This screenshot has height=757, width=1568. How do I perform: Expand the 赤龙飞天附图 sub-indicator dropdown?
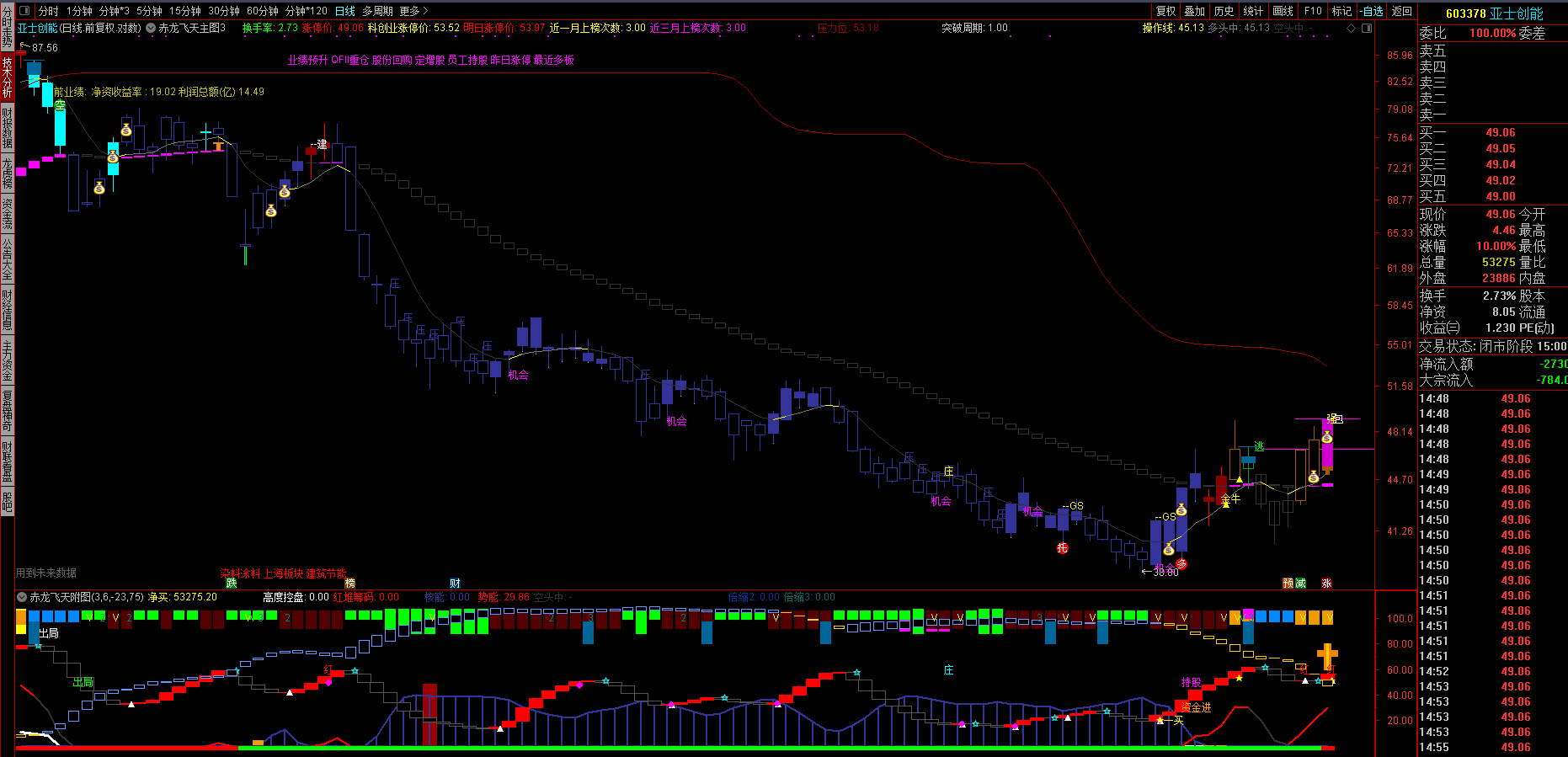(x=21, y=597)
